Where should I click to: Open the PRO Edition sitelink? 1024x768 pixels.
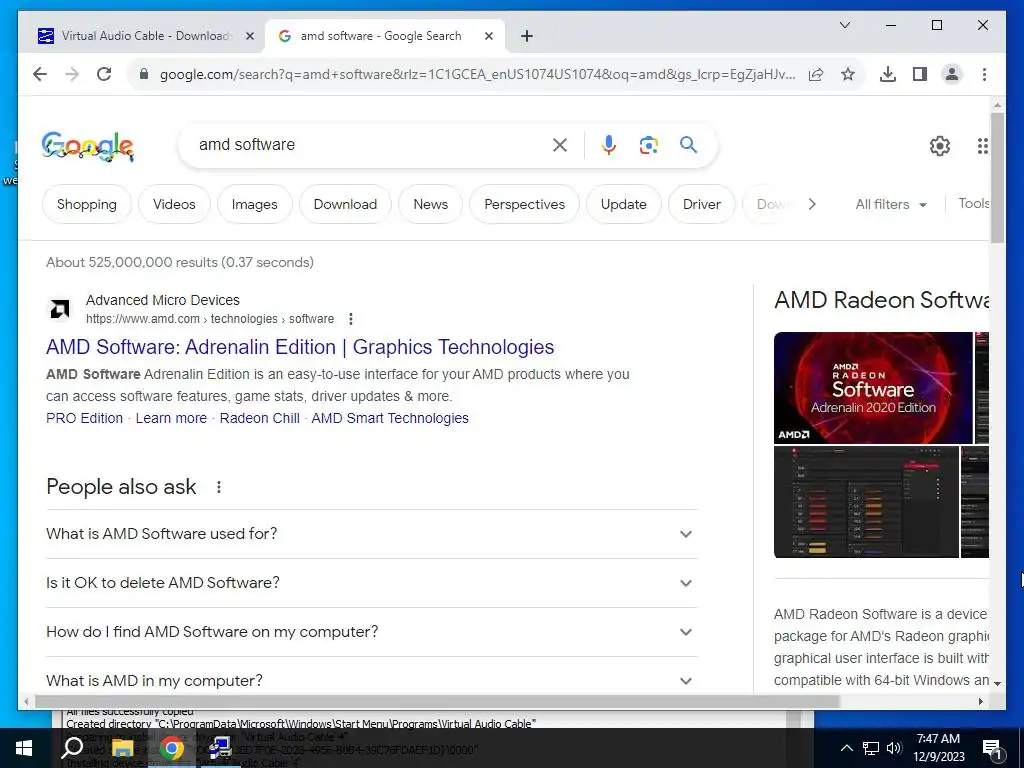(84, 419)
